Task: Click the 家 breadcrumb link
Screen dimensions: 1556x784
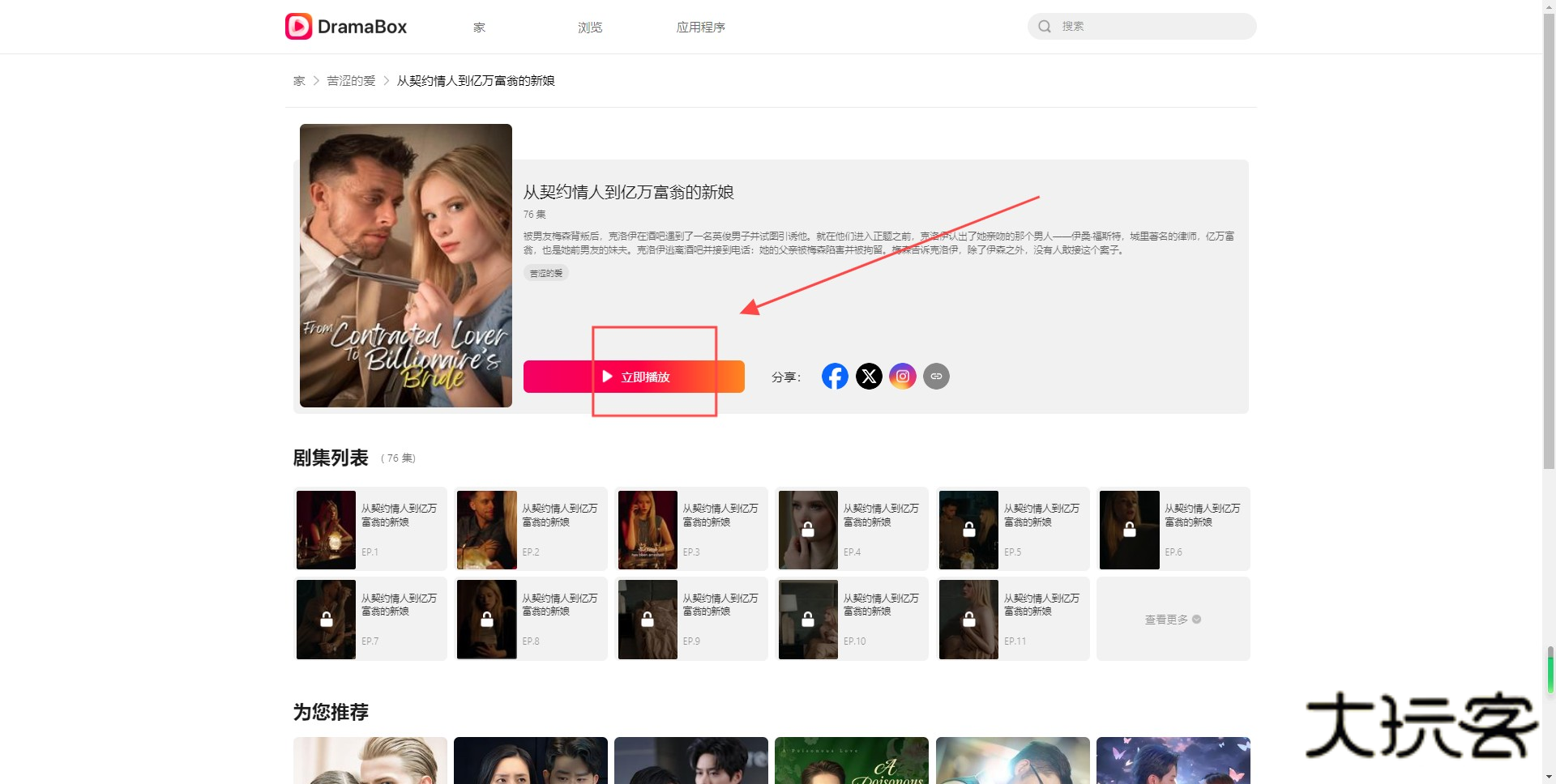Action: pyautogui.click(x=299, y=81)
